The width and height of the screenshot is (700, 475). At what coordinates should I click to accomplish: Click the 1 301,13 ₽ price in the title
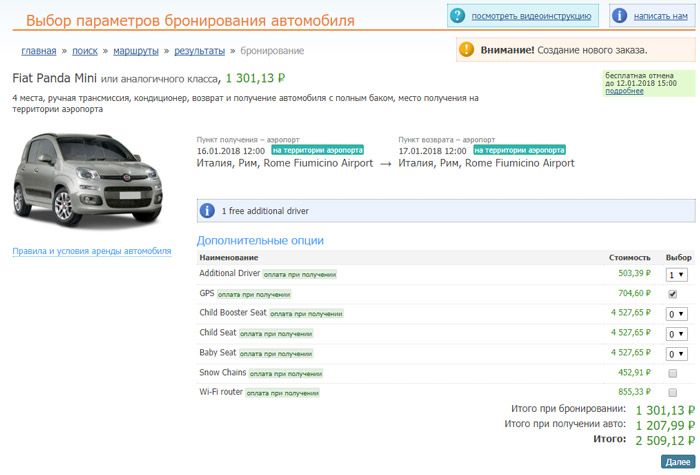click(255, 78)
